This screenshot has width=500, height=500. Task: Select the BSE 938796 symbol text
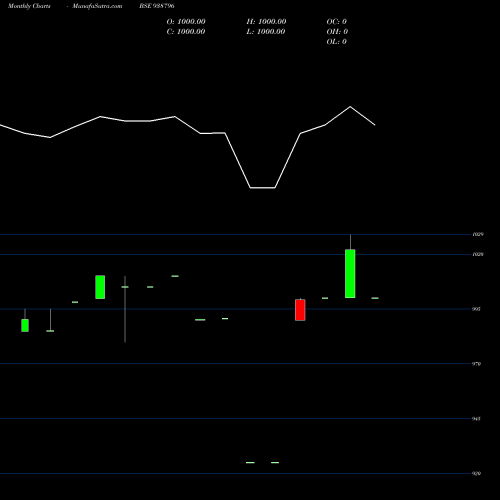pos(157,6)
